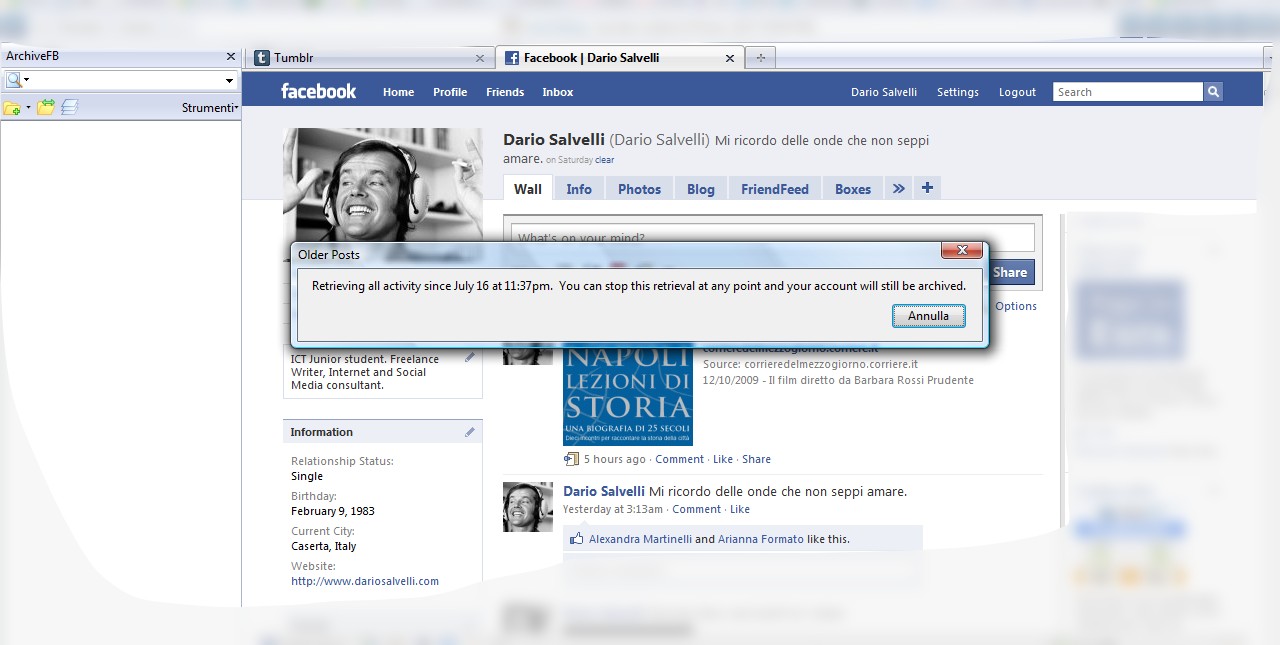Viewport: 1280px width, 645px height.
Task: Show more profile tabs with double chevron
Action: point(898,188)
